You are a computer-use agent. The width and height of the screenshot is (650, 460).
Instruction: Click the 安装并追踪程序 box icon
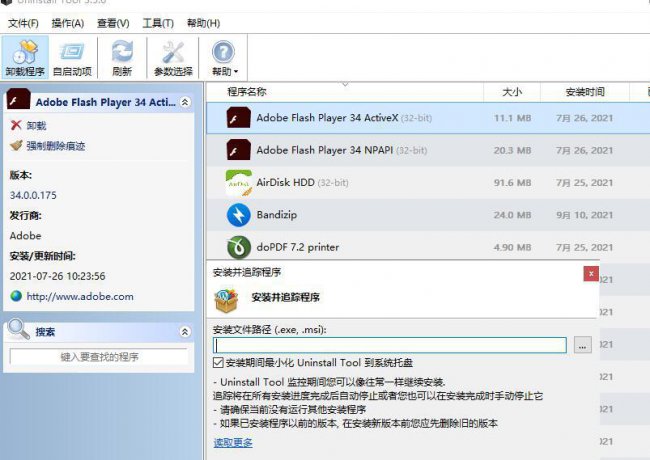[x=226, y=300]
